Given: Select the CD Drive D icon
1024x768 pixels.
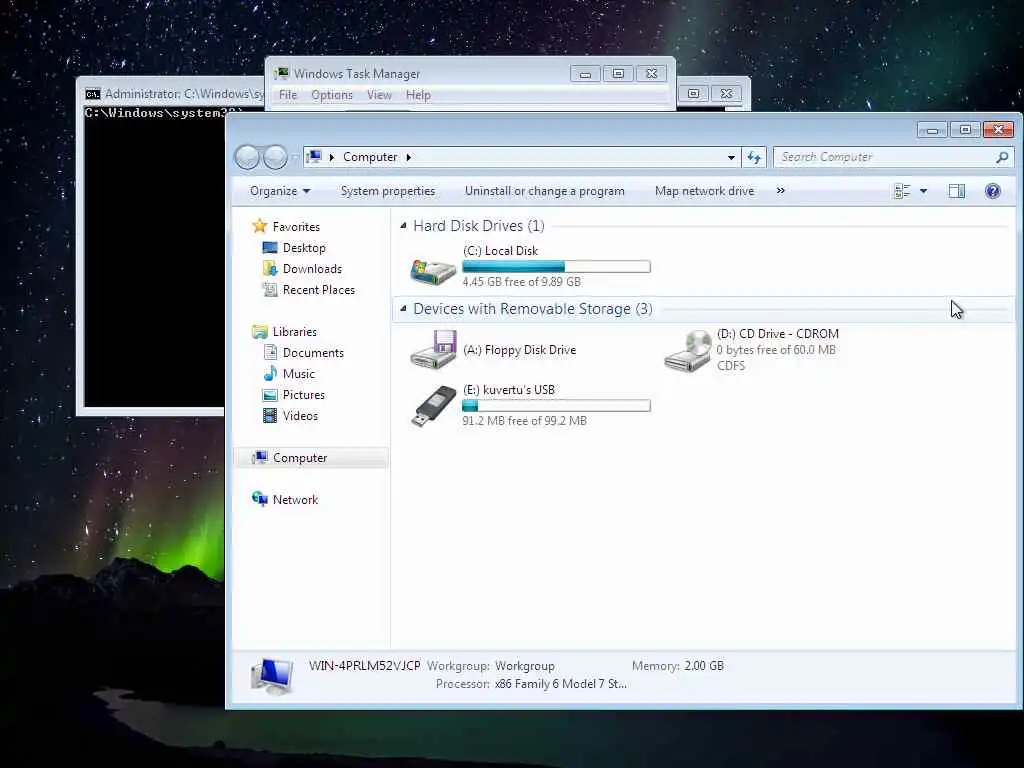Looking at the screenshot, I should 688,351.
